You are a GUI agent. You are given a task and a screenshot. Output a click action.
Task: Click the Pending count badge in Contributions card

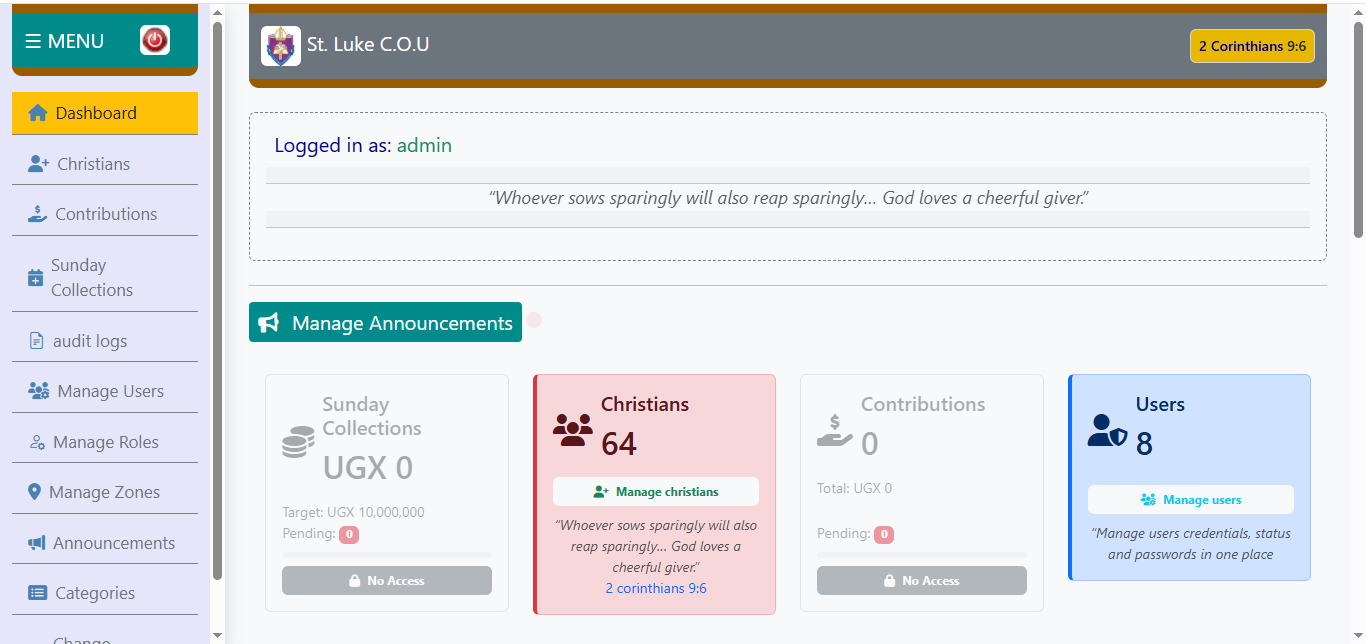click(x=884, y=533)
